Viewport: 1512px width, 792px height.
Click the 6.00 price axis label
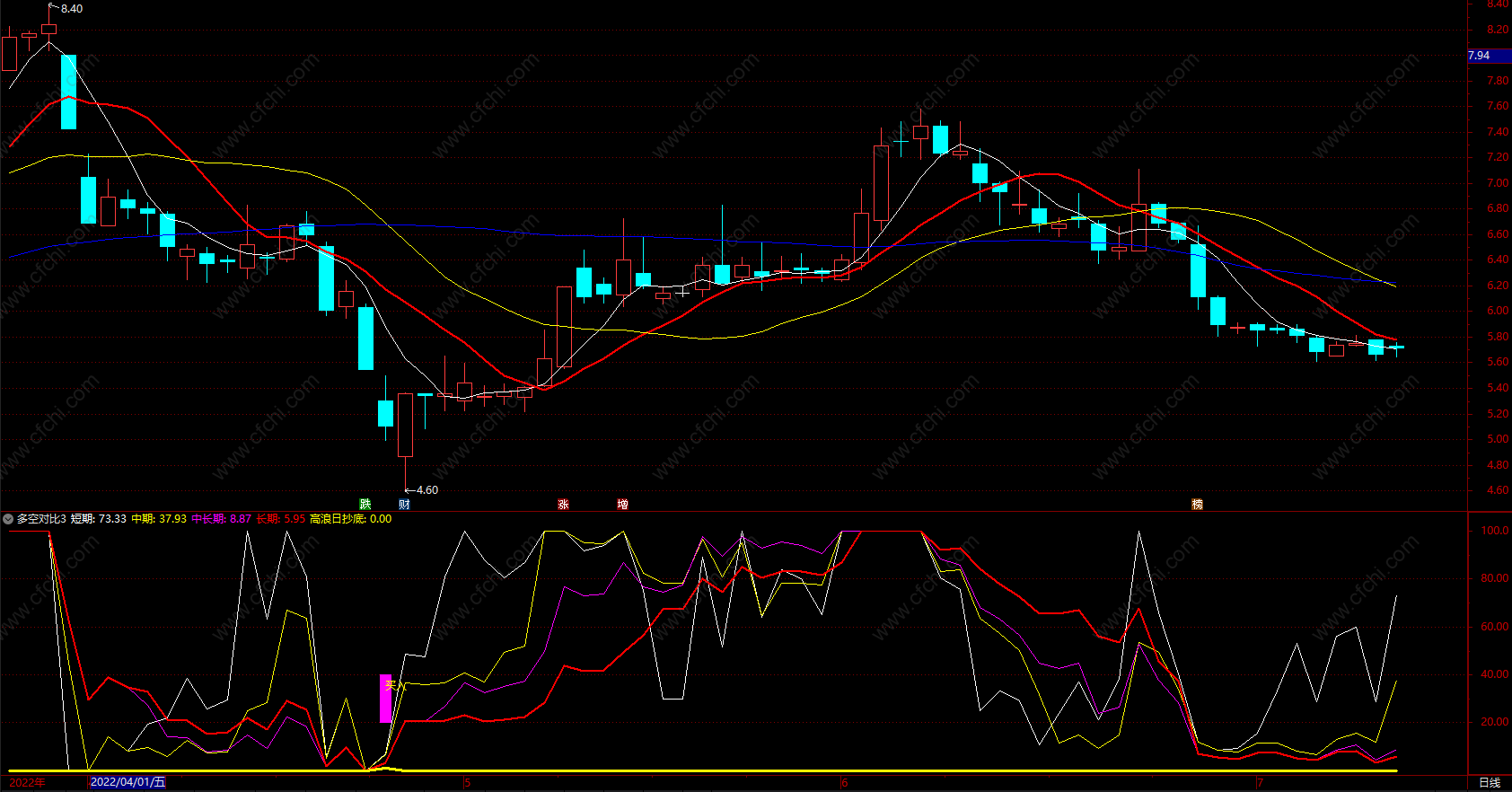coord(1497,311)
